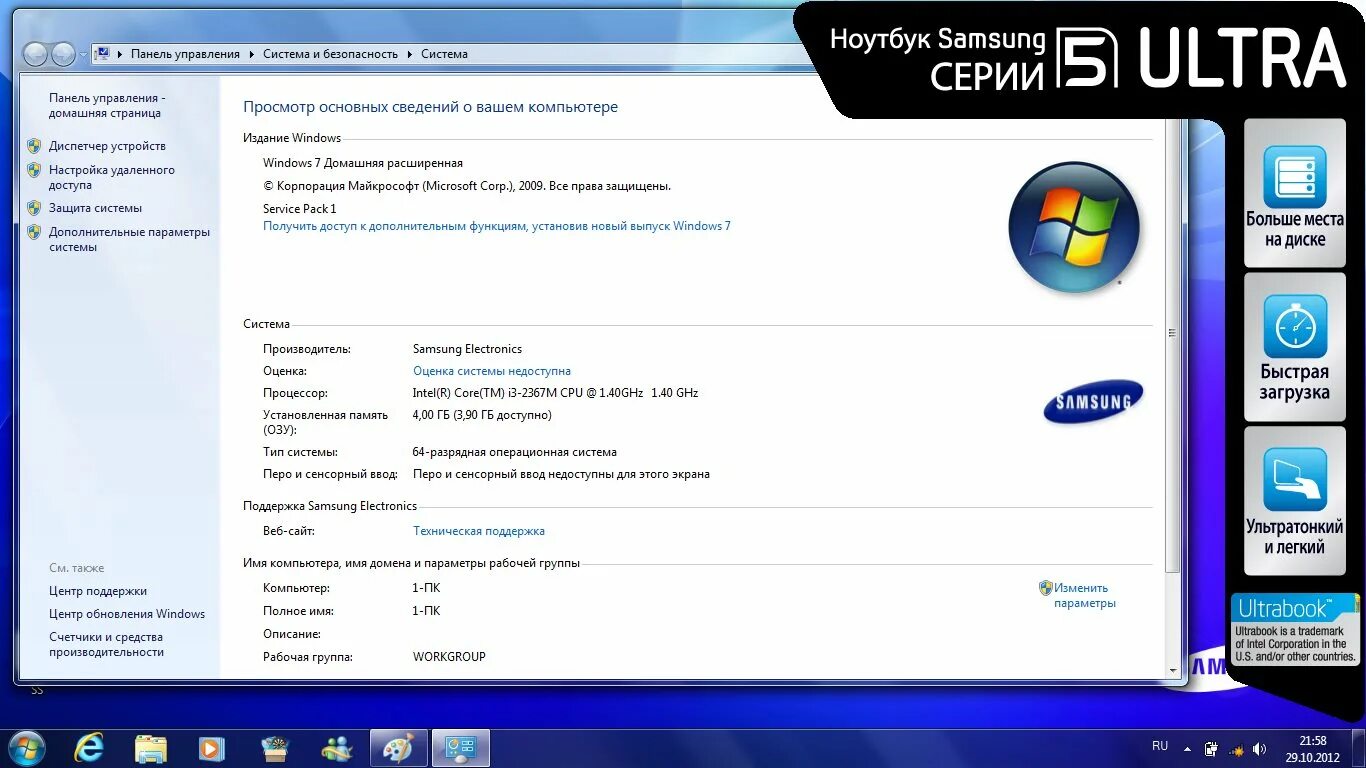The image size is (1366, 768).
Task: Select the 64-разрядная операционная система text
Action: [515, 452]
